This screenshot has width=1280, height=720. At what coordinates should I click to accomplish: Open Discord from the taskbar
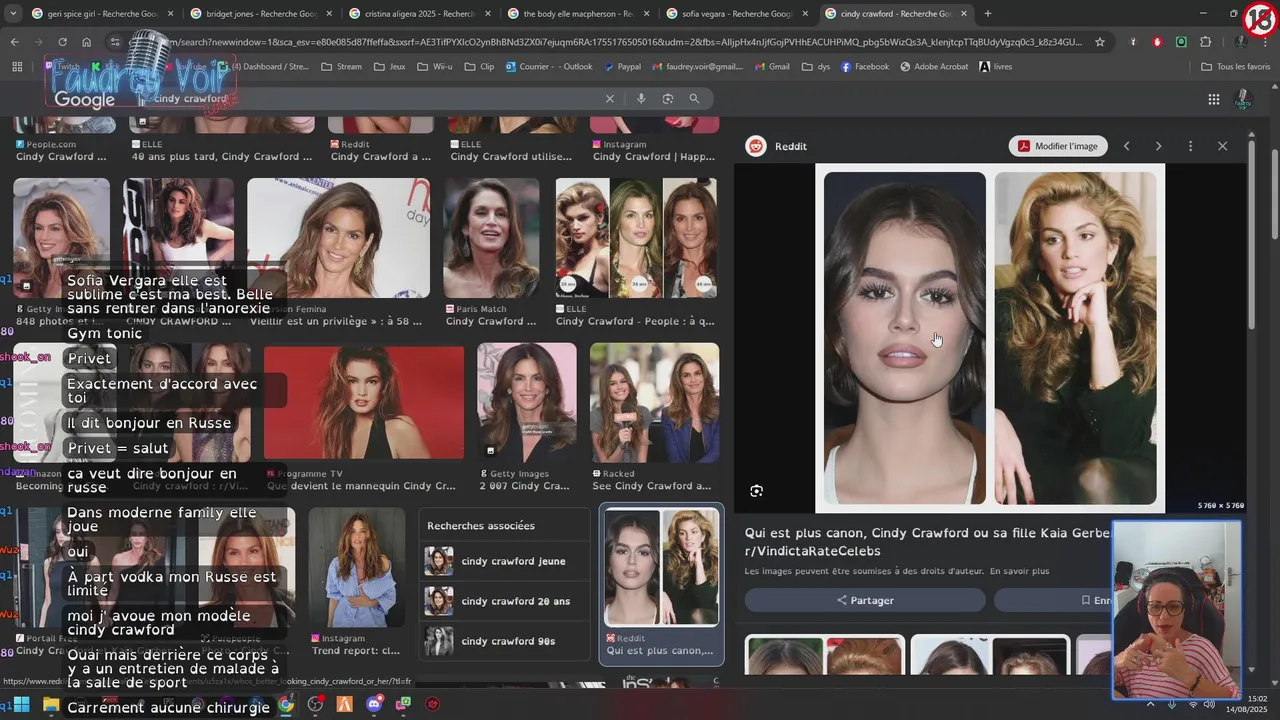click(374, 704)
